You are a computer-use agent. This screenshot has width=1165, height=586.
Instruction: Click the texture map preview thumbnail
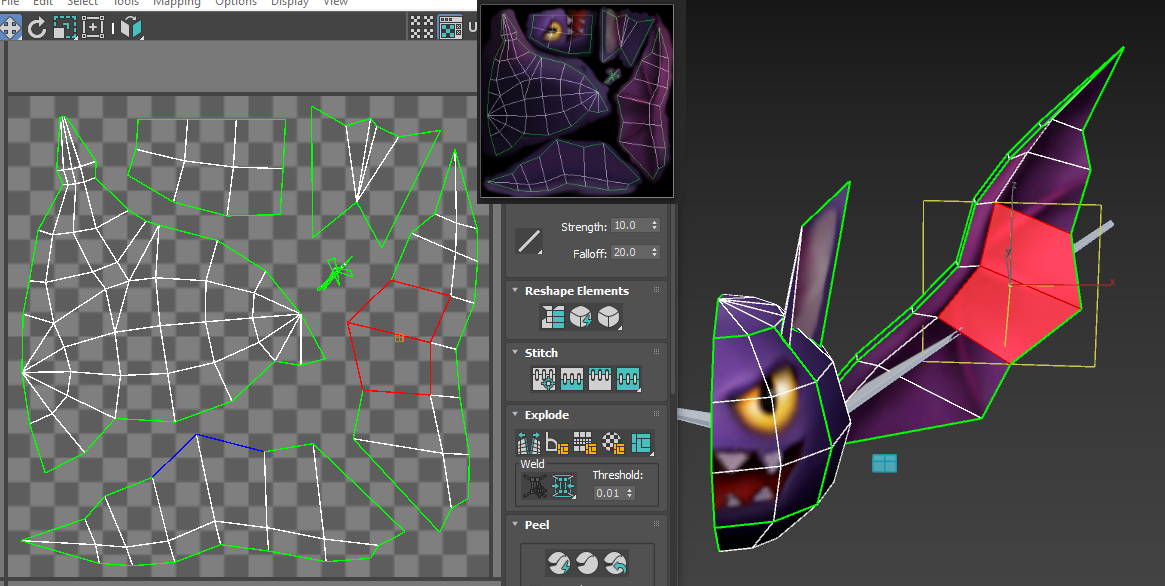coord(577,101)
